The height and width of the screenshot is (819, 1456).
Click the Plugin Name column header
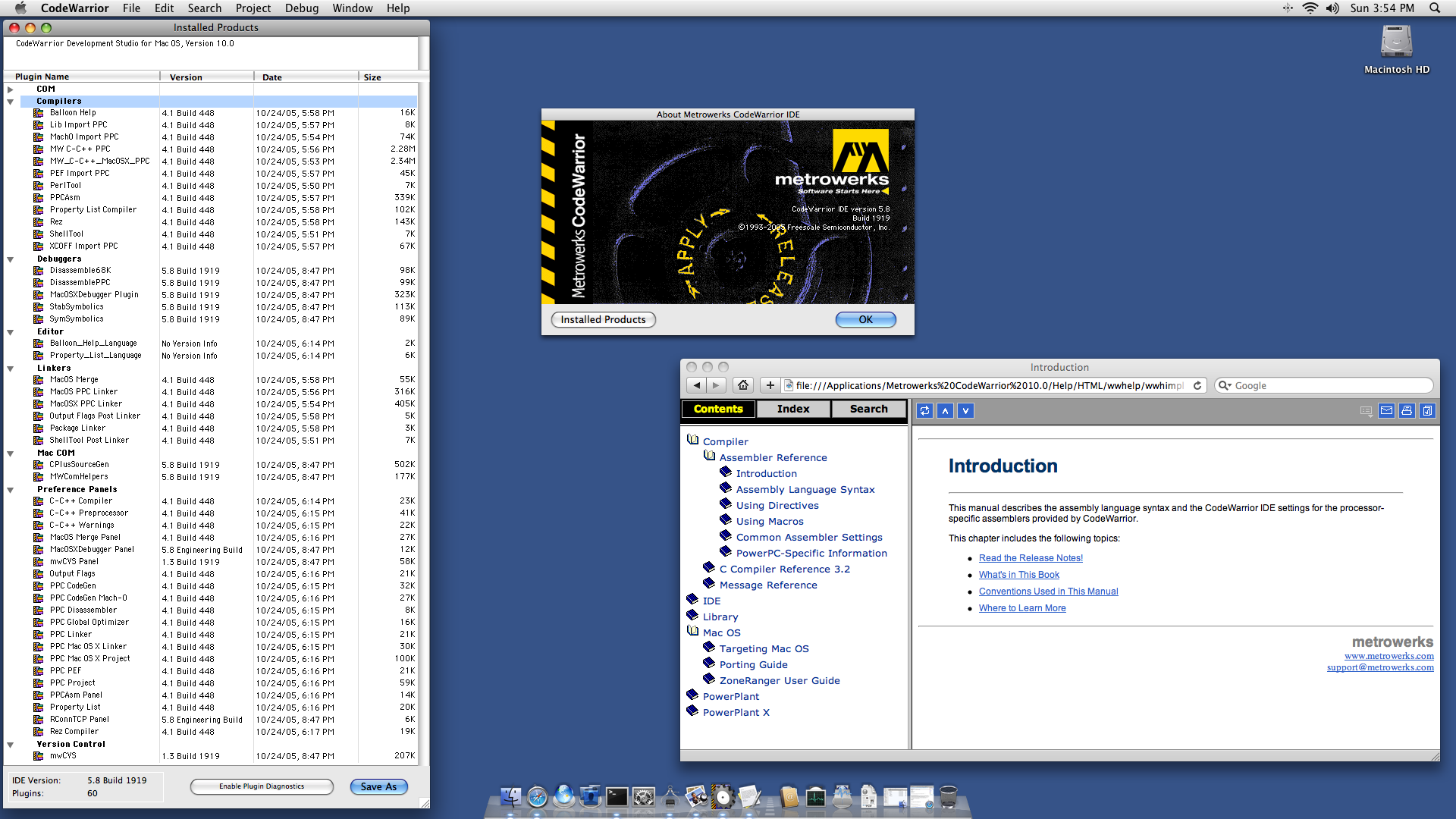[x=82, y=77]
